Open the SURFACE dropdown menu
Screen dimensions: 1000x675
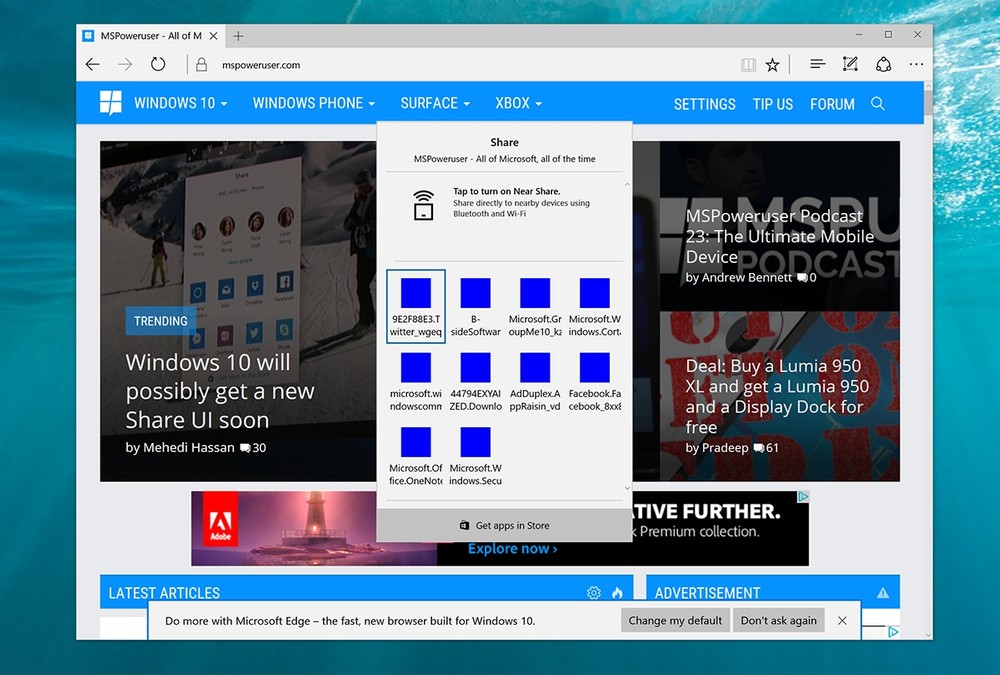tap(435, 103)
